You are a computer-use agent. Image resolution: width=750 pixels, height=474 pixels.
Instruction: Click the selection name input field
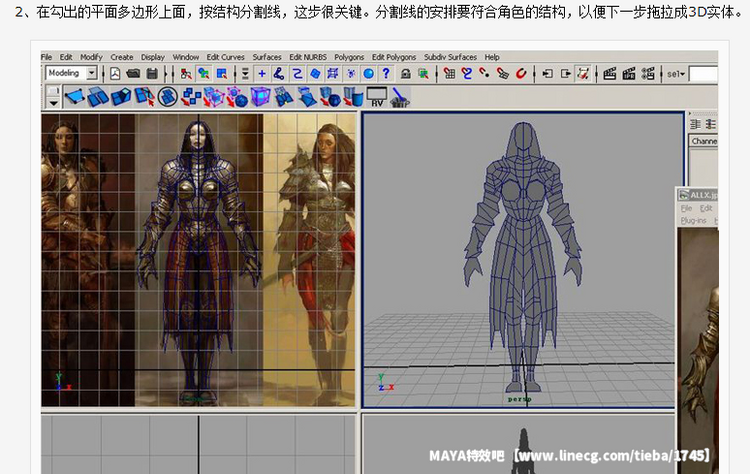click(x=704, y=74)
